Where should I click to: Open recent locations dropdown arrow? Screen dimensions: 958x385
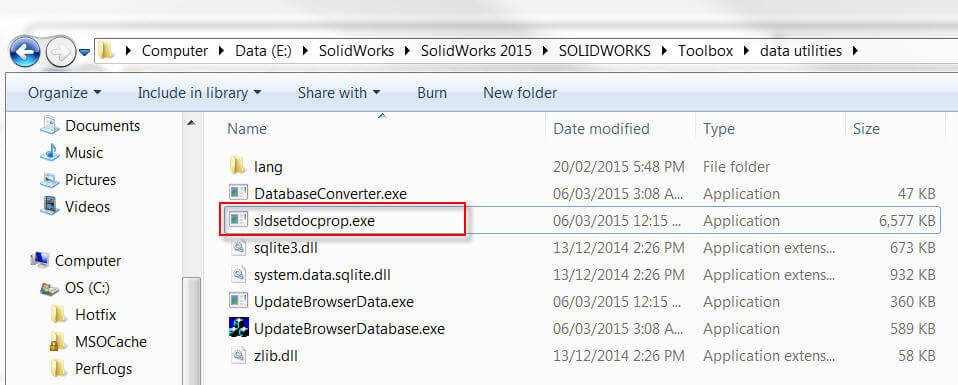[85, 53]
